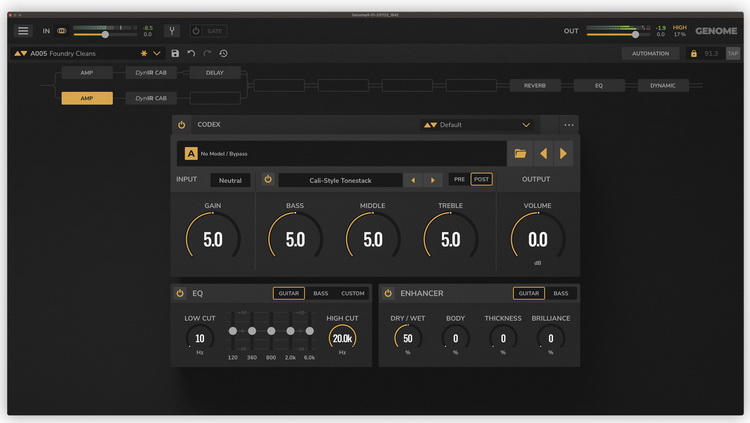
Task: Toggle the CODEX module power button
Action: click(x=182, y=125)
